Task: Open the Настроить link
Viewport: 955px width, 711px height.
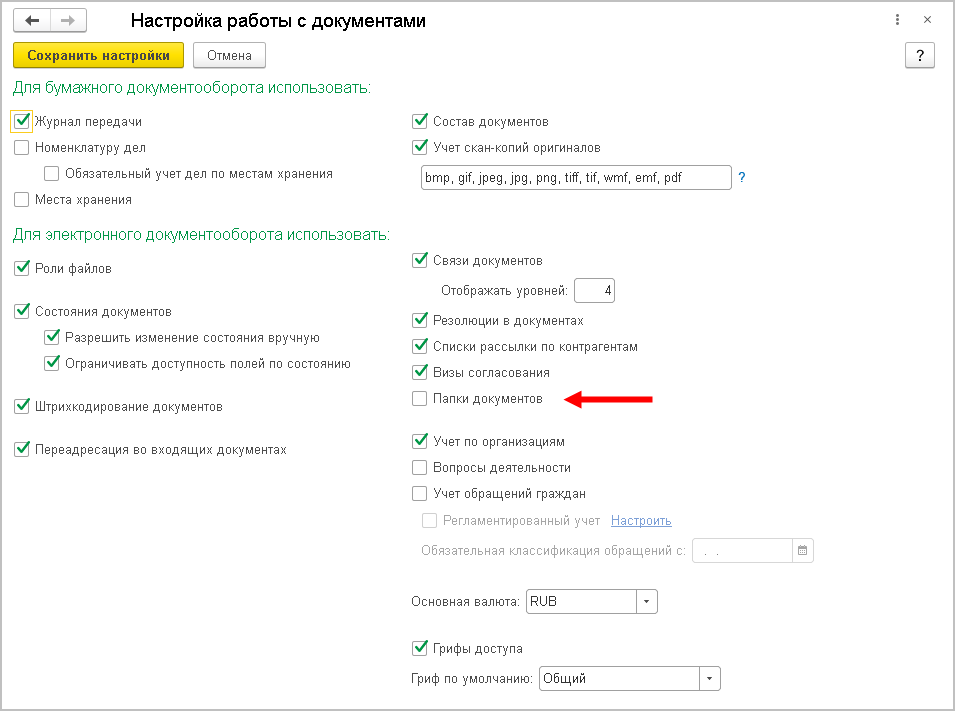Action: (x=641, y=521)
